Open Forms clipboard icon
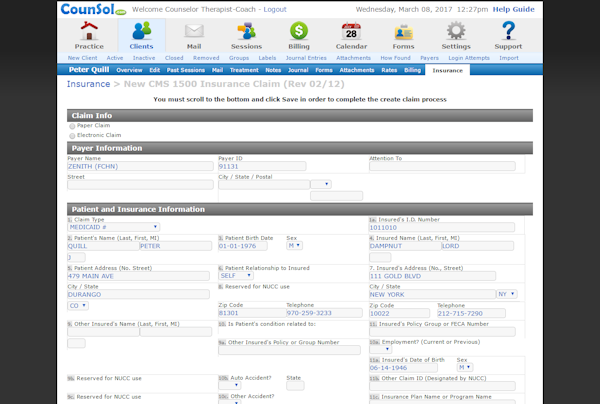The image size is (600, 404). pyautogui.click(x=403, y=32)
